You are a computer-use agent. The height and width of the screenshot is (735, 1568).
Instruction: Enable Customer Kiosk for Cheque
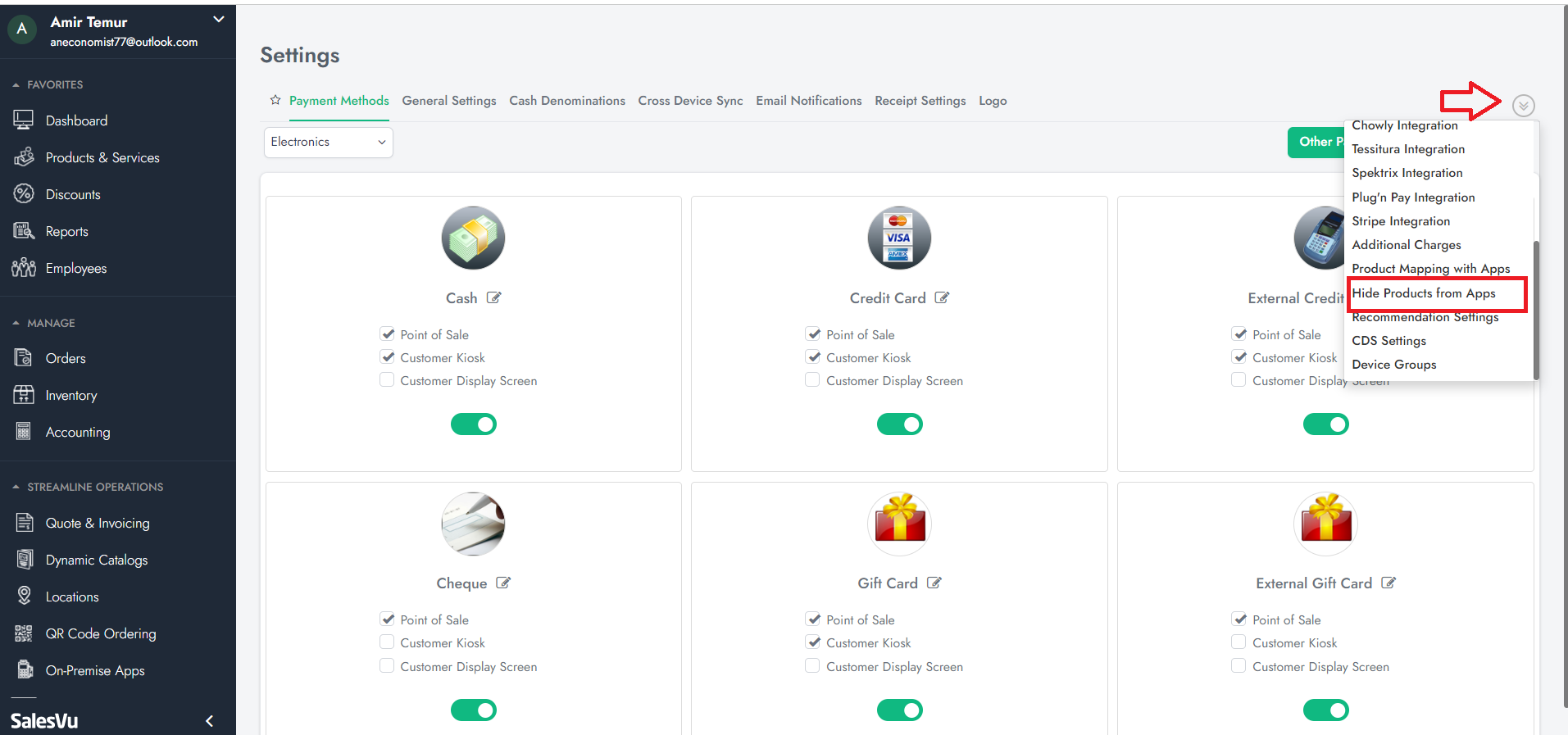pyautogui.click(x=387, y=642)
